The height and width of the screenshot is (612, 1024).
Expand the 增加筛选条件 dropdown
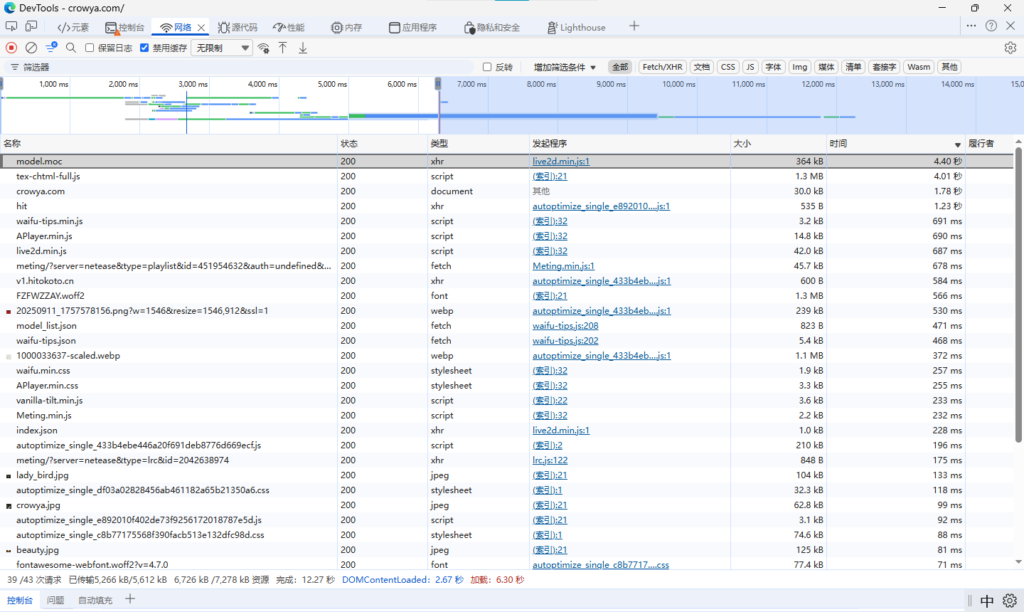point(565,67)
